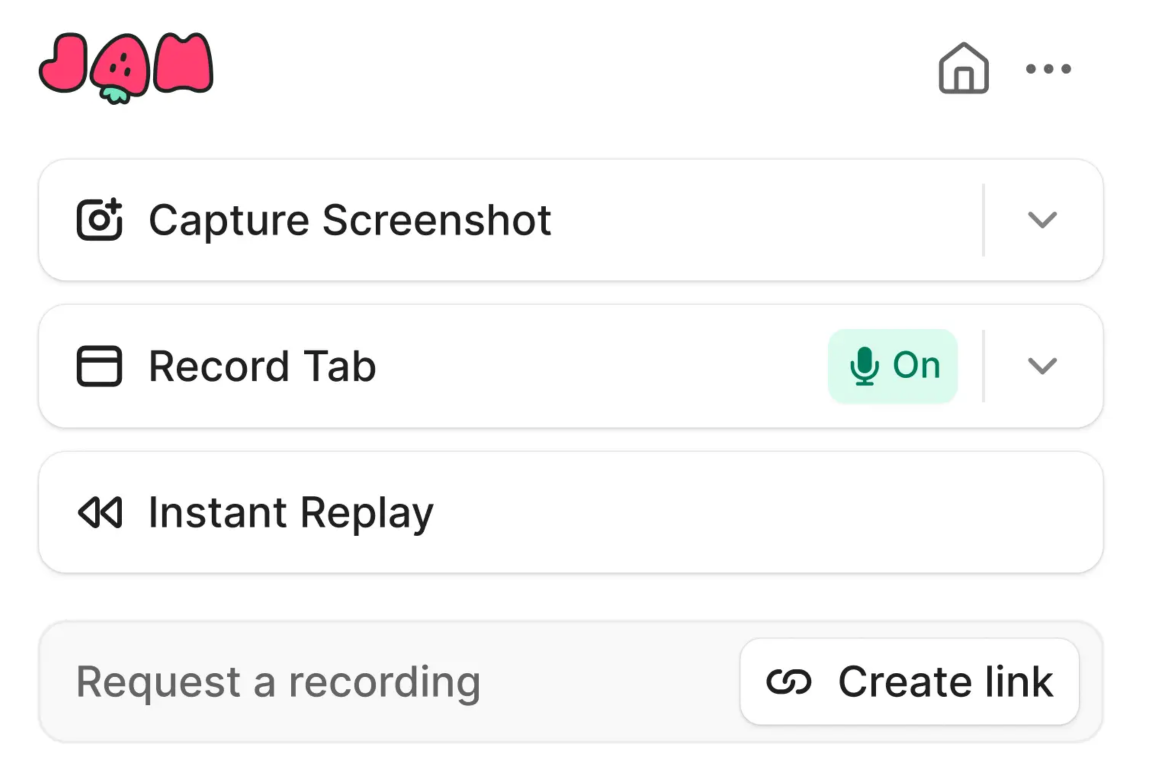Open the three-dot more options menu
Viewport: 1152px width, 777px height.
[1048, 69]
